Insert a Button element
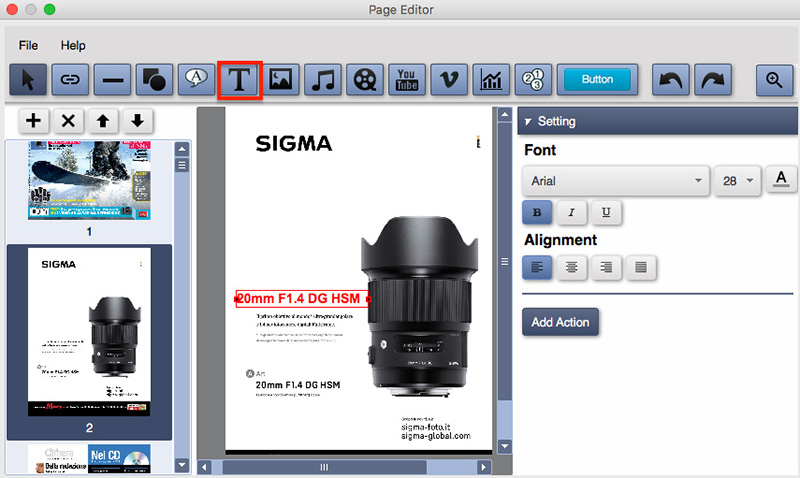The height and width of the screenshot is (478, 800). (x=597, y=80)
